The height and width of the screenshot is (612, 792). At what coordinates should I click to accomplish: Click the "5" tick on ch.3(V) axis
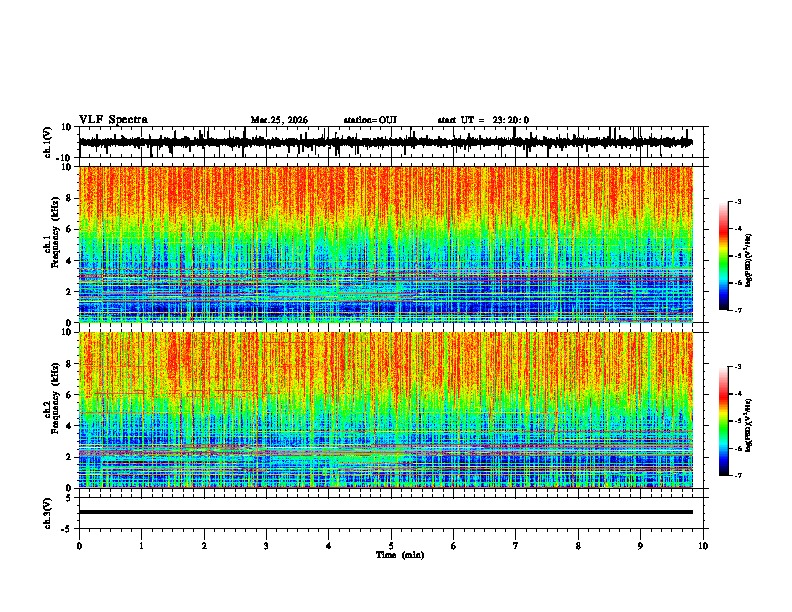tap(70, 497)
